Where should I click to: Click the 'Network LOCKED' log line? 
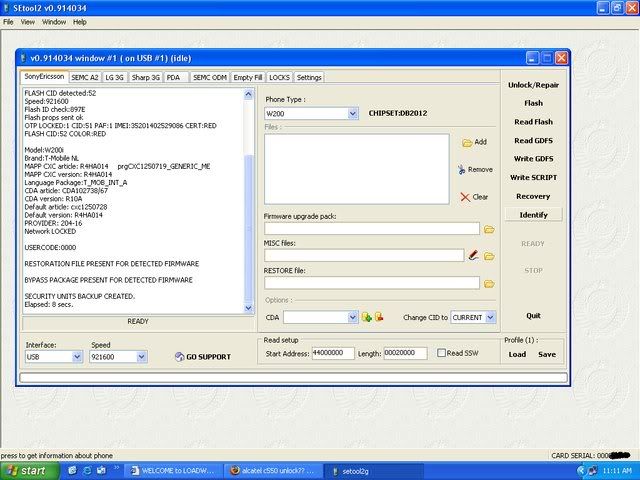(50, 231)
